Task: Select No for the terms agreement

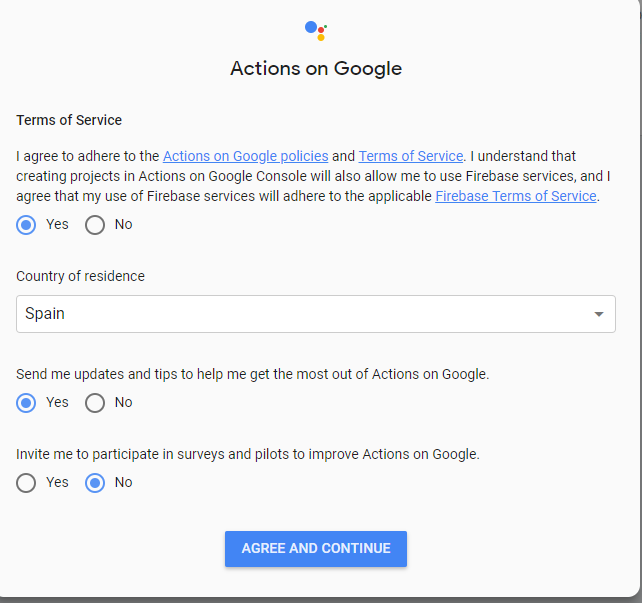Action: coord(95,225)
